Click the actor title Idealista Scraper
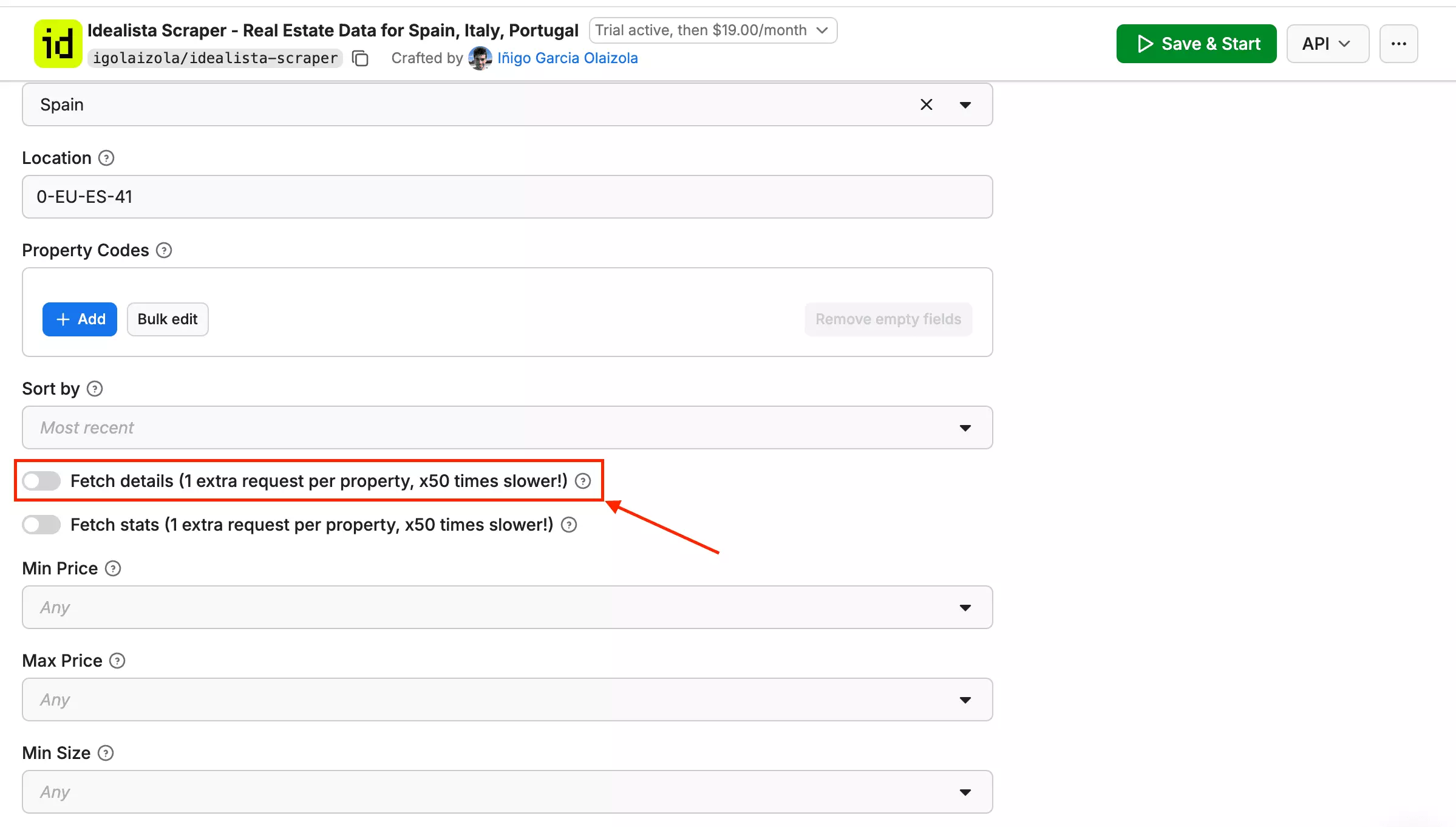1456x827 pixels. coord(333,30)
